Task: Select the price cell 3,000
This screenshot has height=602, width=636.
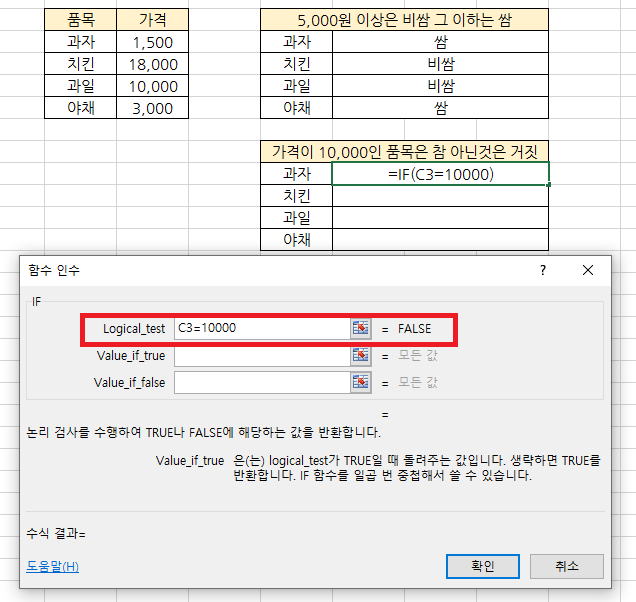Action: click(x=153, y=108)
